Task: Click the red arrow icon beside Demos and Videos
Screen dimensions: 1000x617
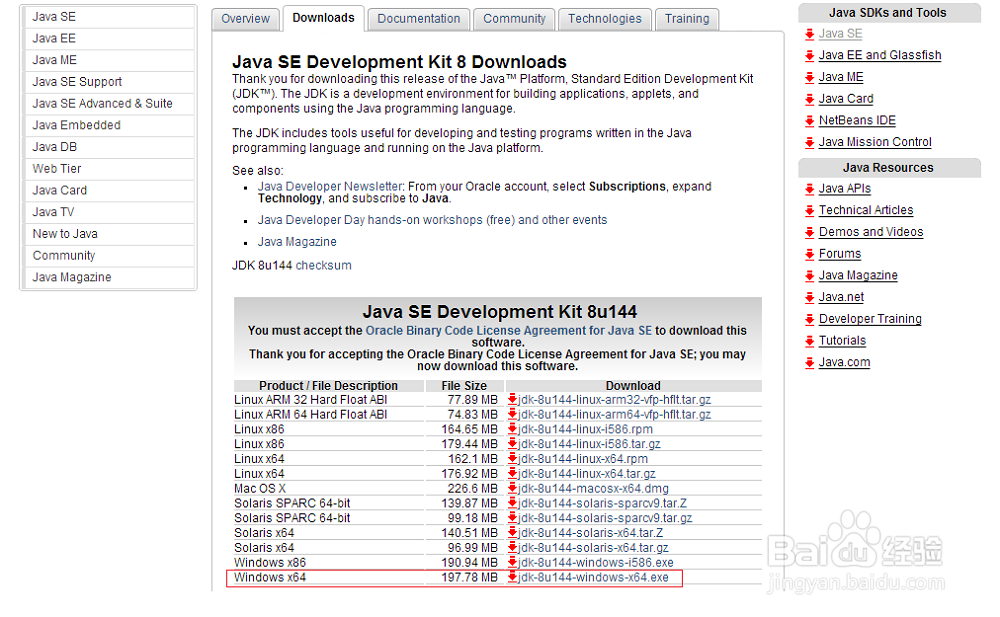Action: [809, 232]
